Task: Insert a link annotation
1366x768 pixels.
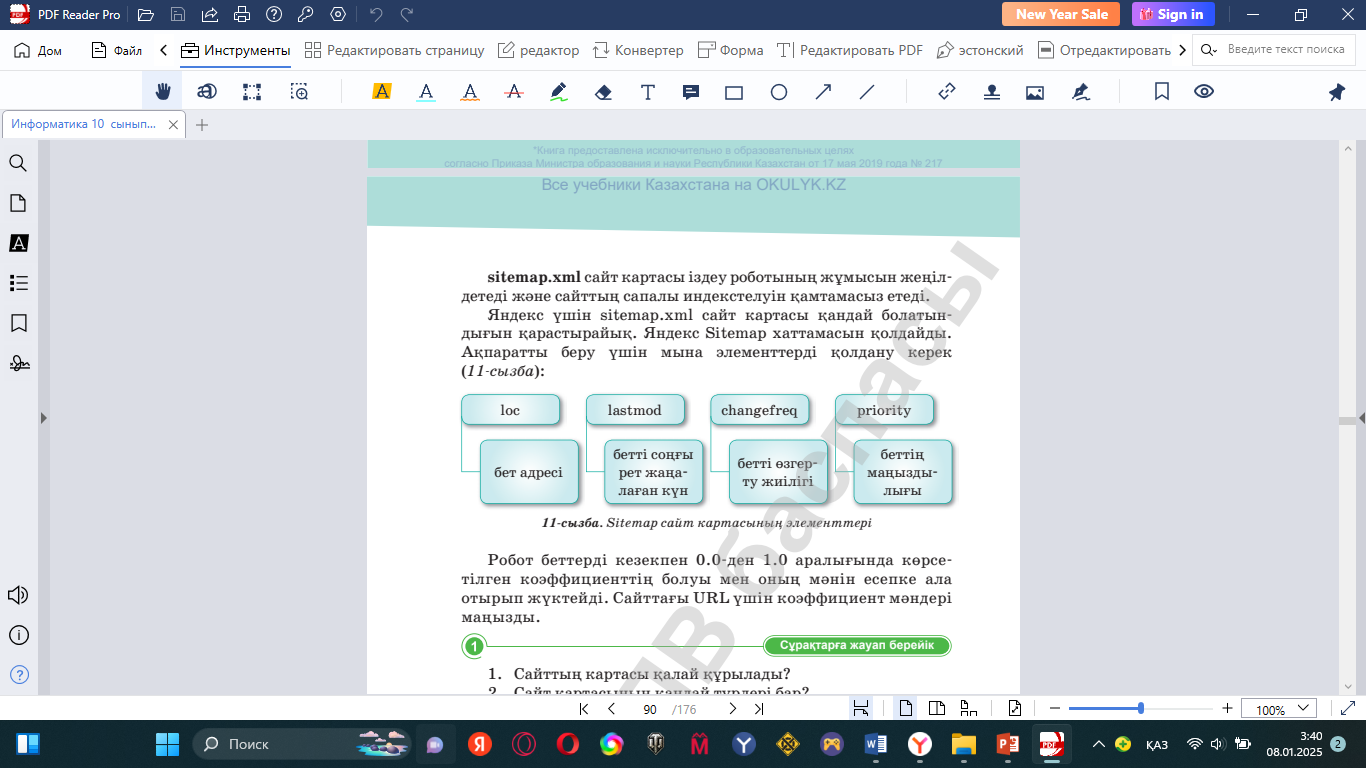Action: click(x=947, y=92)
